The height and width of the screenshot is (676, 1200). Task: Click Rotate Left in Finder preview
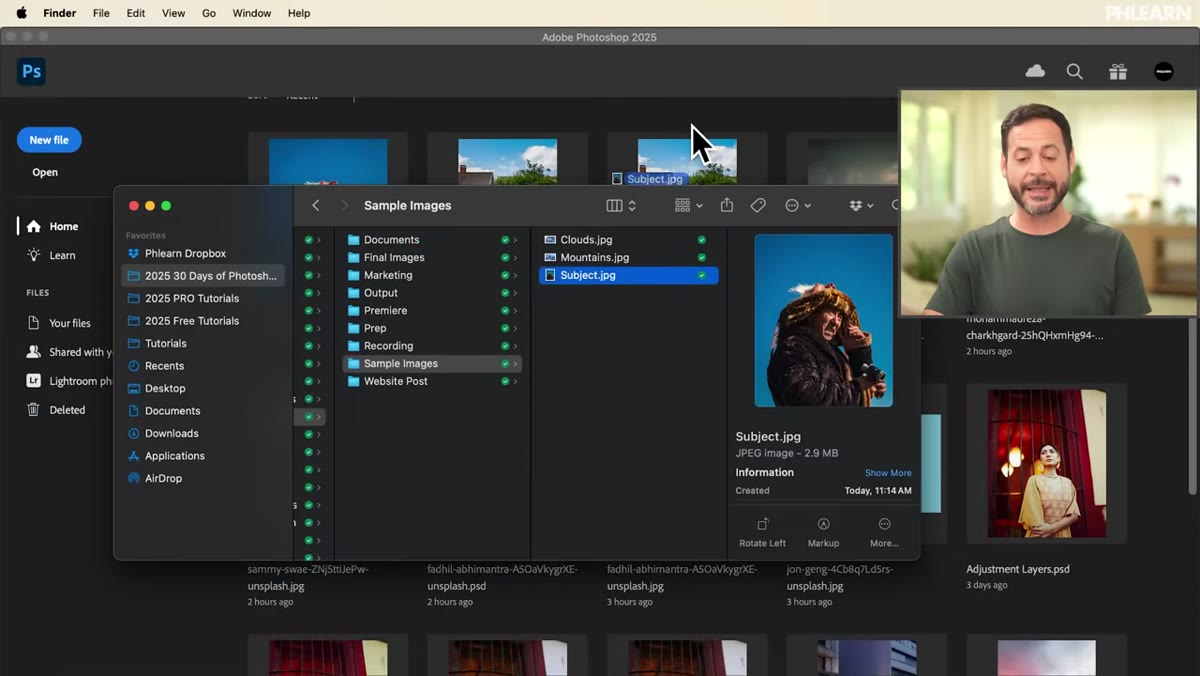tap(762, 532)
